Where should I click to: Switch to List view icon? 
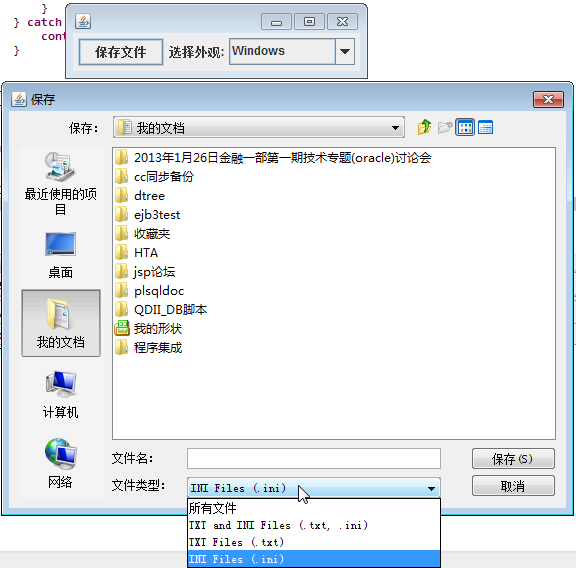(465, 127)
